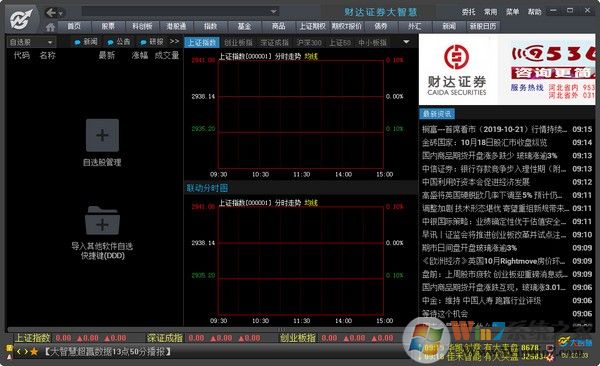Open the 自选股管理 plus icon
This screenshot has width=600, height=366.
click(x=102, y=135)
